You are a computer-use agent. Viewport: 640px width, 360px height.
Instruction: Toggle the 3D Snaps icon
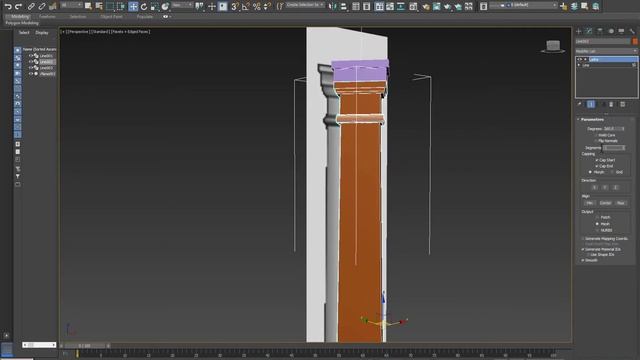pyautogui.click(x=235, y=6)
